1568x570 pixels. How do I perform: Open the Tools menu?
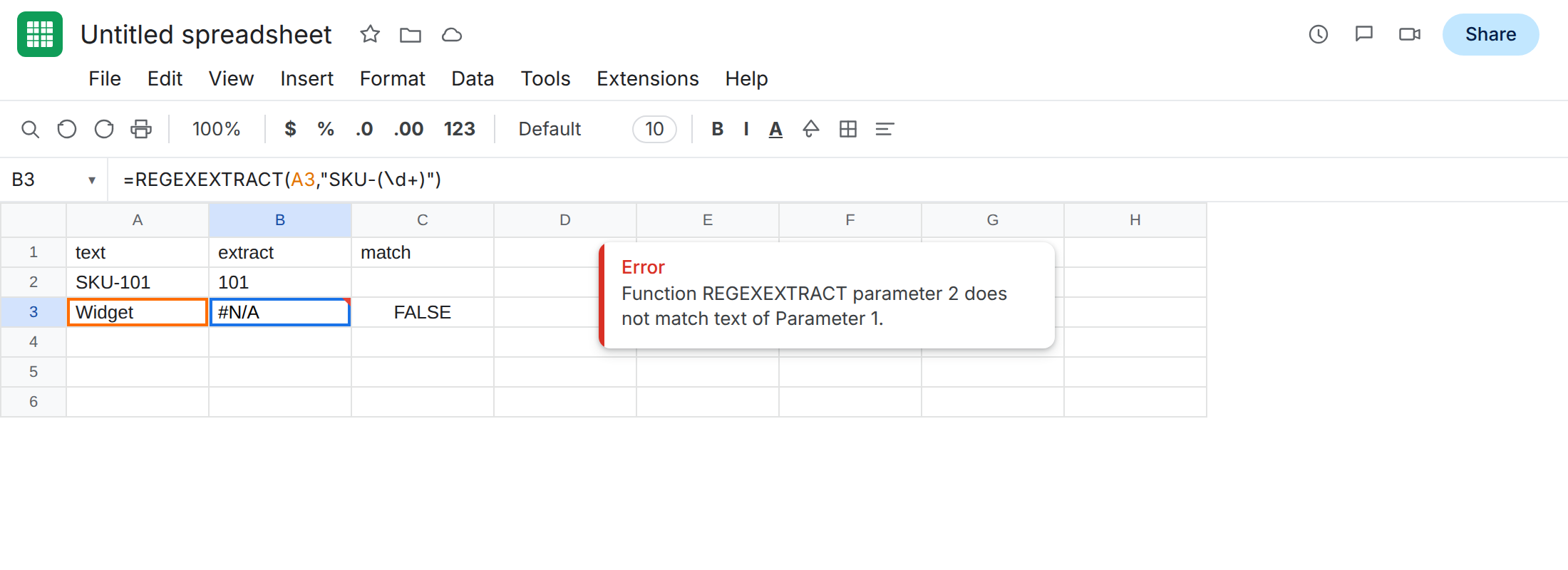pos(545,78)
